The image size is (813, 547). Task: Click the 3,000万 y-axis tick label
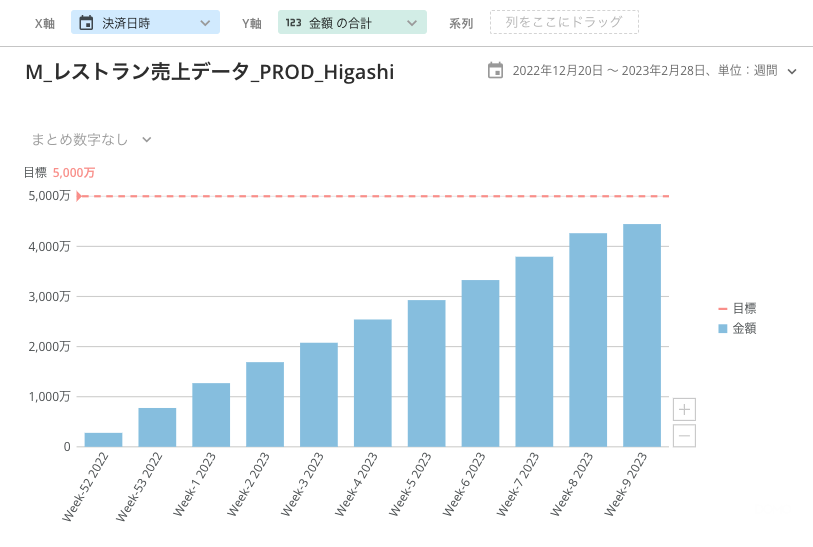[x=49, y=297]
